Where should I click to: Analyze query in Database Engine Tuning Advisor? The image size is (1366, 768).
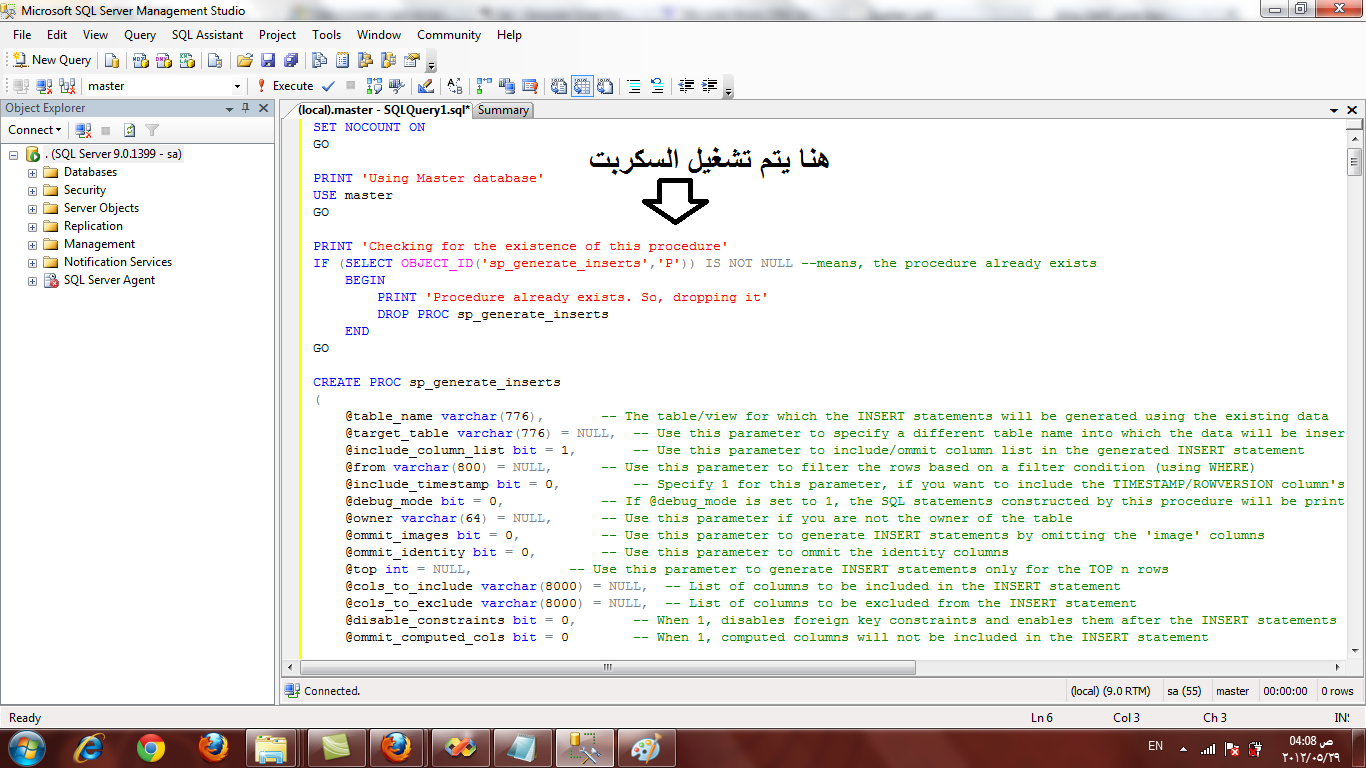[x=397, y=86]
